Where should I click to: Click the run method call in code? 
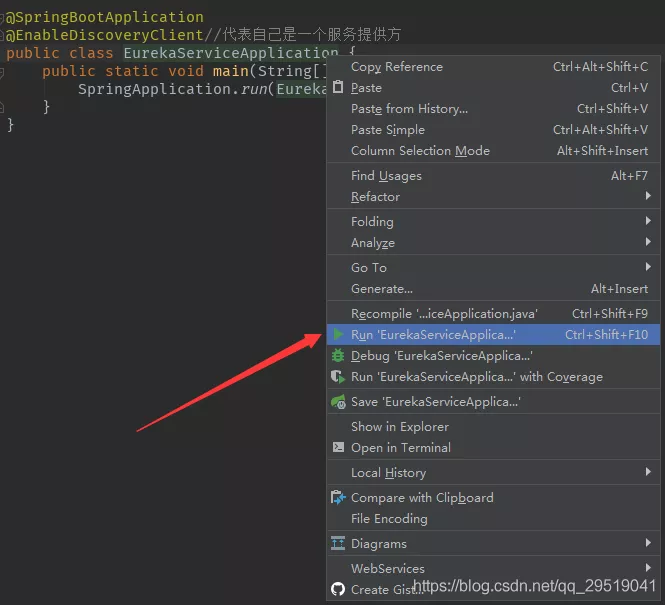pyautogui.click(x=254, y=89)
